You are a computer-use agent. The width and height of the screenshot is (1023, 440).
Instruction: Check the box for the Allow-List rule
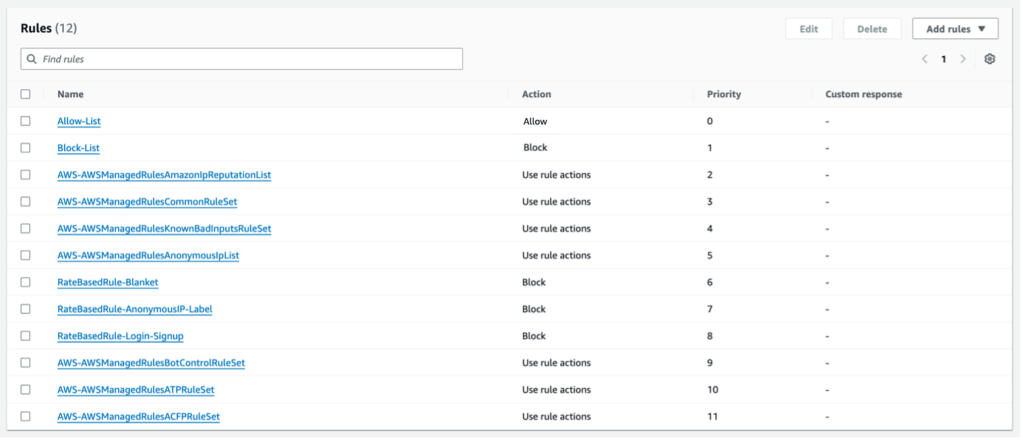(x=26, y=121)
